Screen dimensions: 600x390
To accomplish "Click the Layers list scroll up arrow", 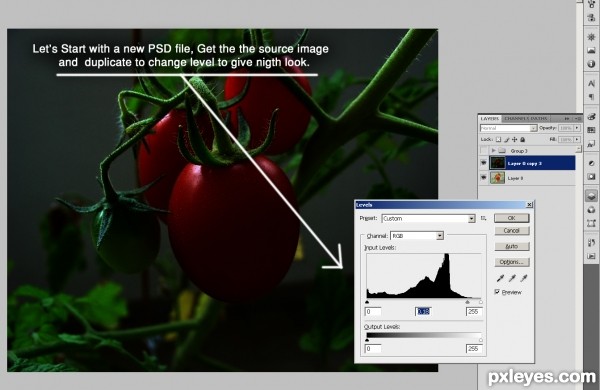I will coord(578,149).
